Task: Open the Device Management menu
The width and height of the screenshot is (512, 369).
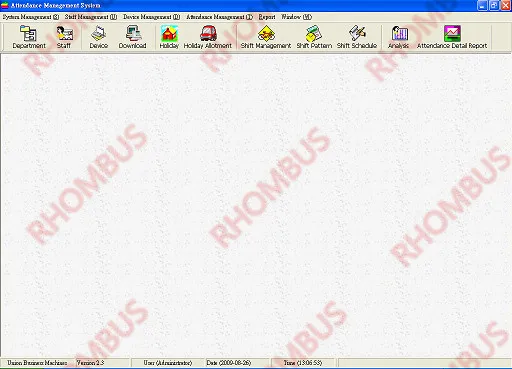Action: (x=151, y=17)
